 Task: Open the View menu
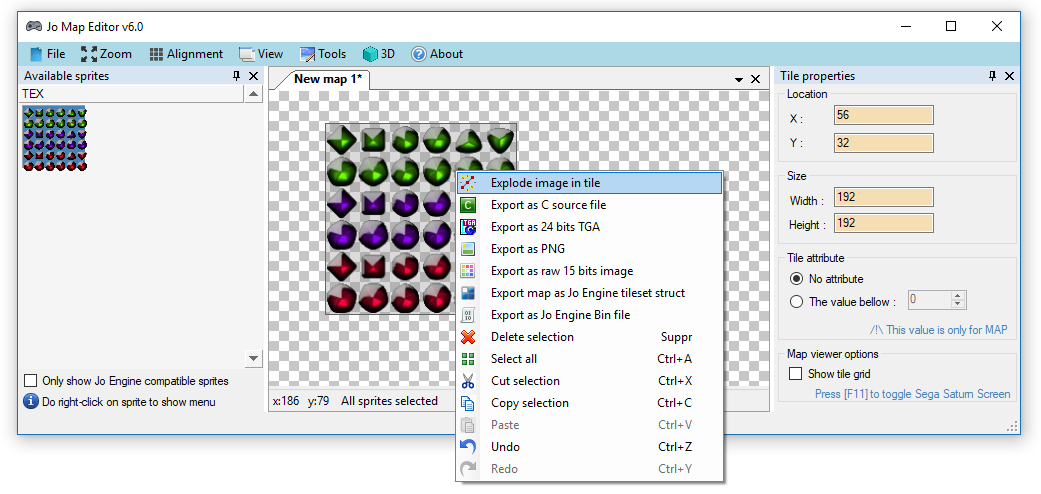coord(262,54)
